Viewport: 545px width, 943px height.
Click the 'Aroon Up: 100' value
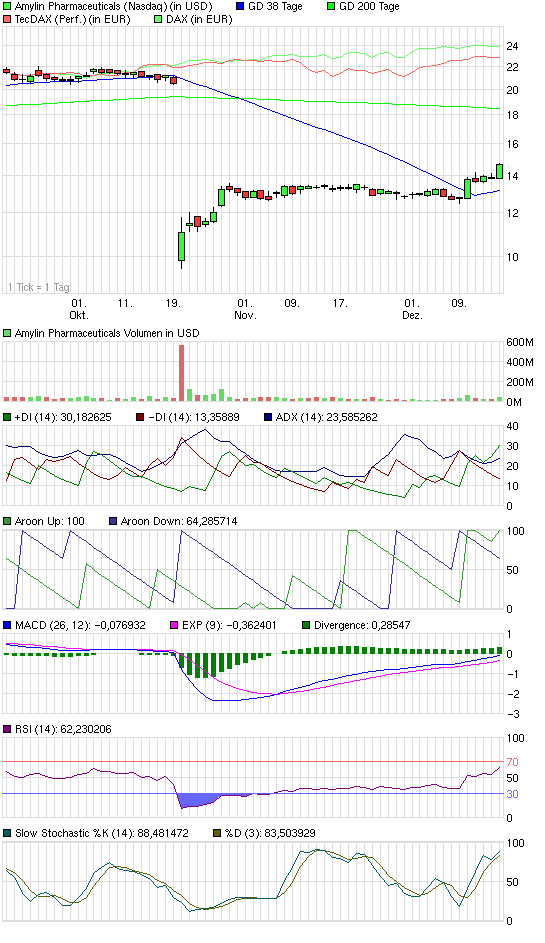point(49,521)
